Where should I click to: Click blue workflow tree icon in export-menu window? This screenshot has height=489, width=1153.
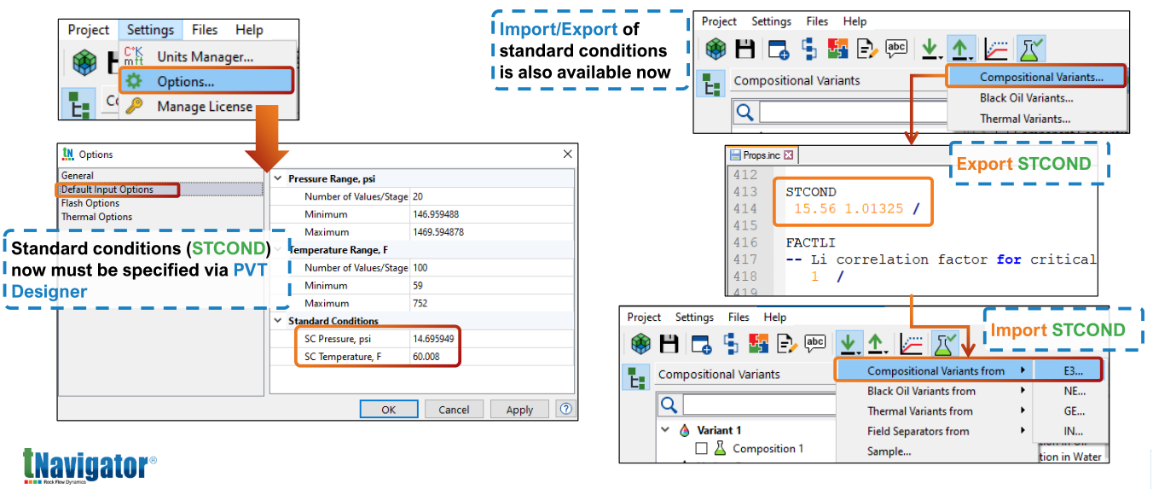click(809, 49)
